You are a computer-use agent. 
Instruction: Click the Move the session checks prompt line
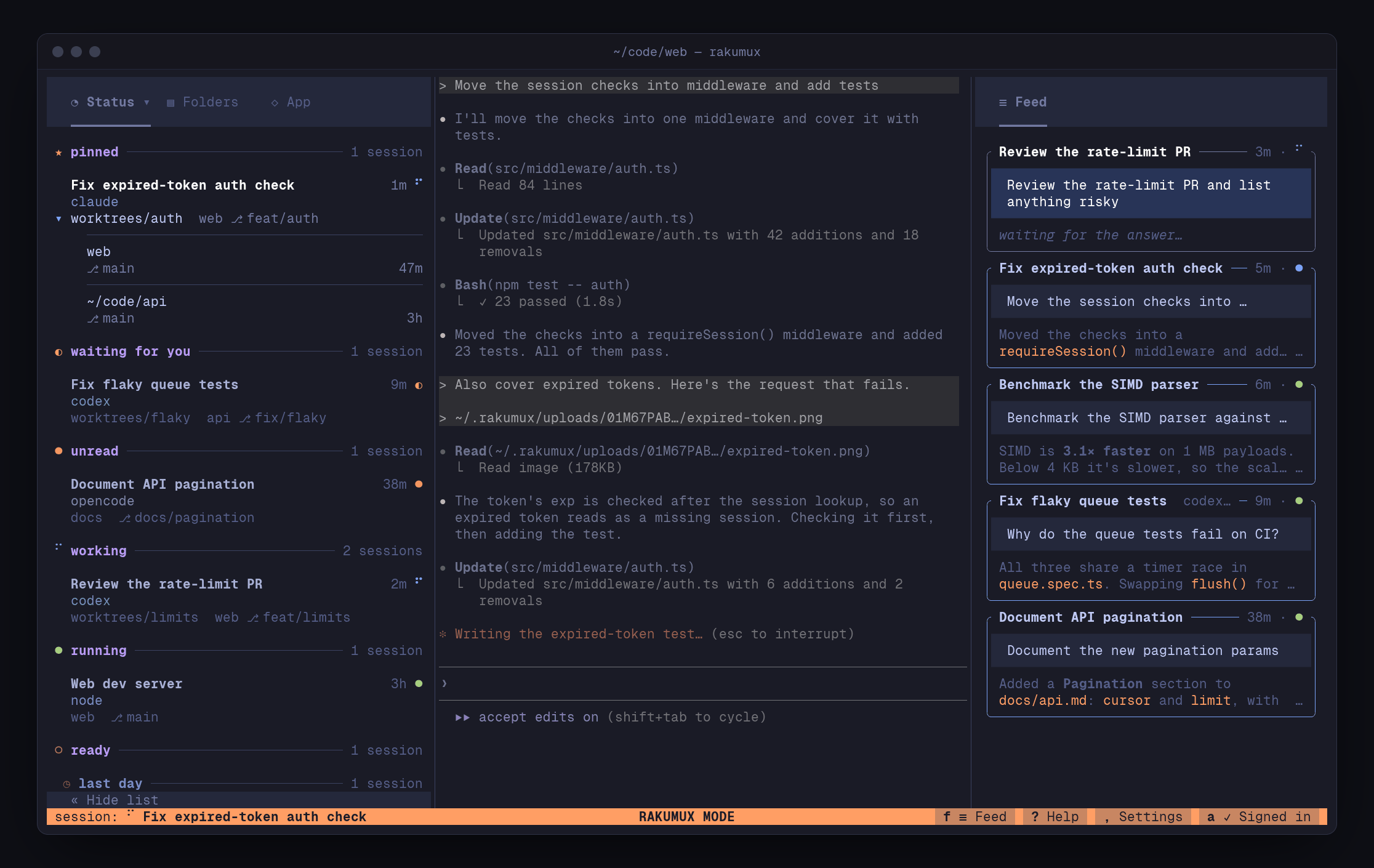point(699,86)
